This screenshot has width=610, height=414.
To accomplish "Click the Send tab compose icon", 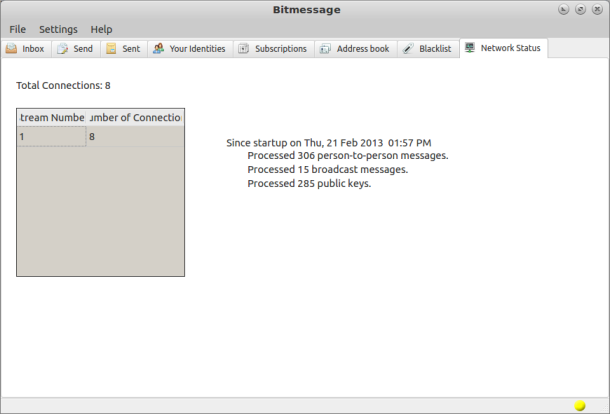I will coord(62,49).
